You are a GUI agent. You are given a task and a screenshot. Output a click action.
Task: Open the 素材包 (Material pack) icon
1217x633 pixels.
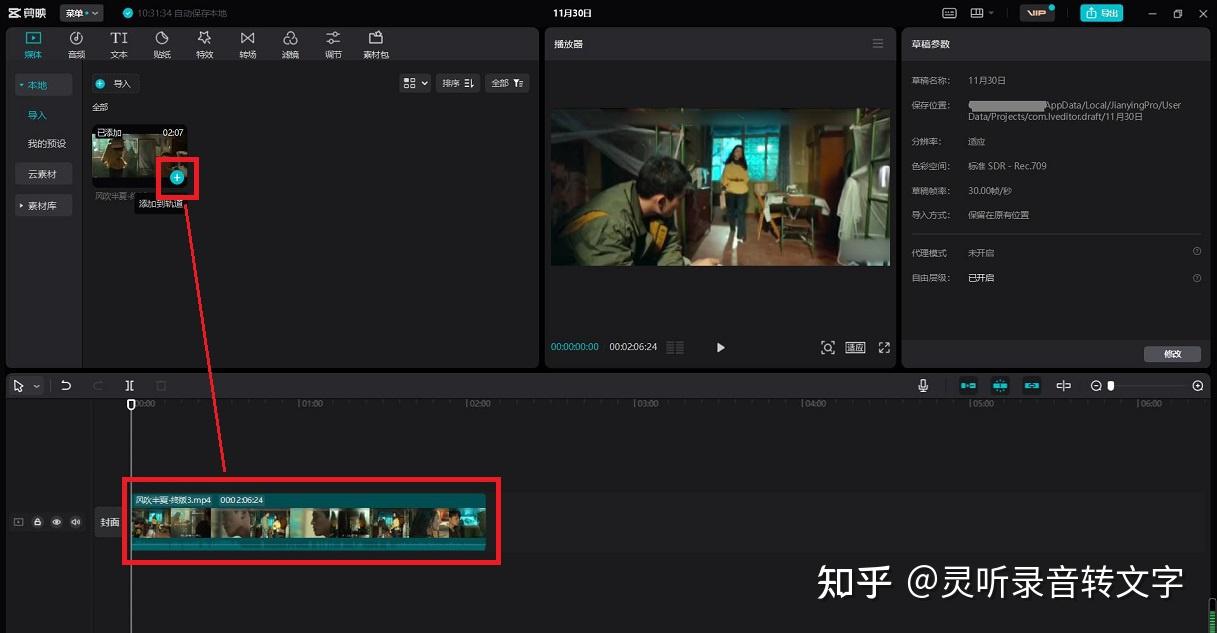click(376, 45)
